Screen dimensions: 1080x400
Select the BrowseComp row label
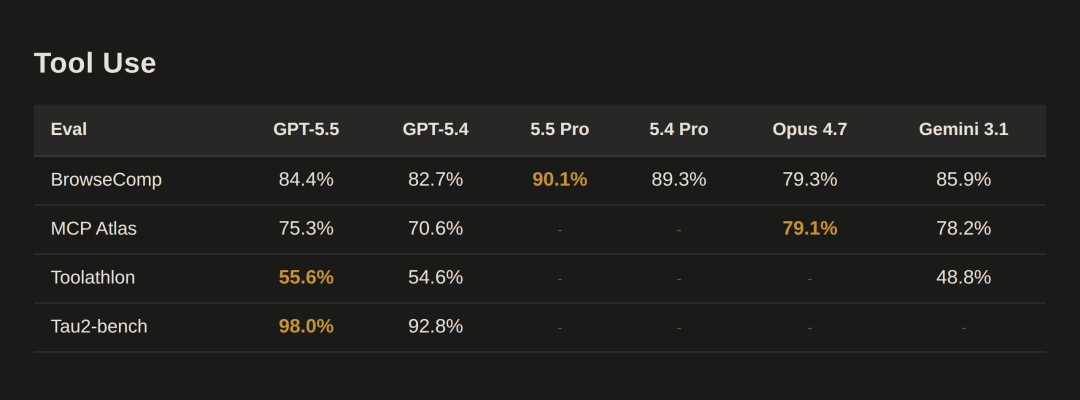106,180
